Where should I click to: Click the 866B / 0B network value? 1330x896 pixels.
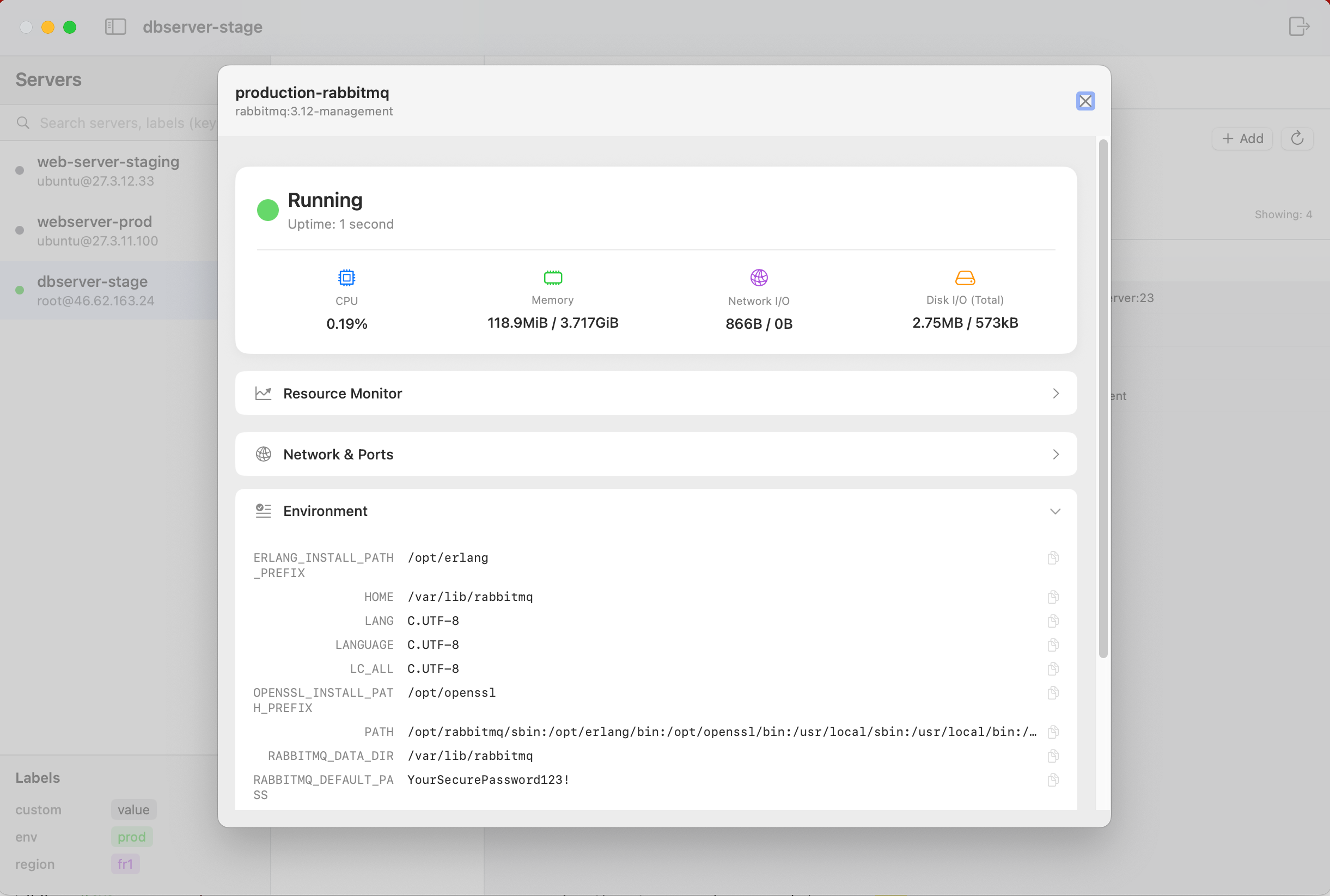tap(759, 324)
